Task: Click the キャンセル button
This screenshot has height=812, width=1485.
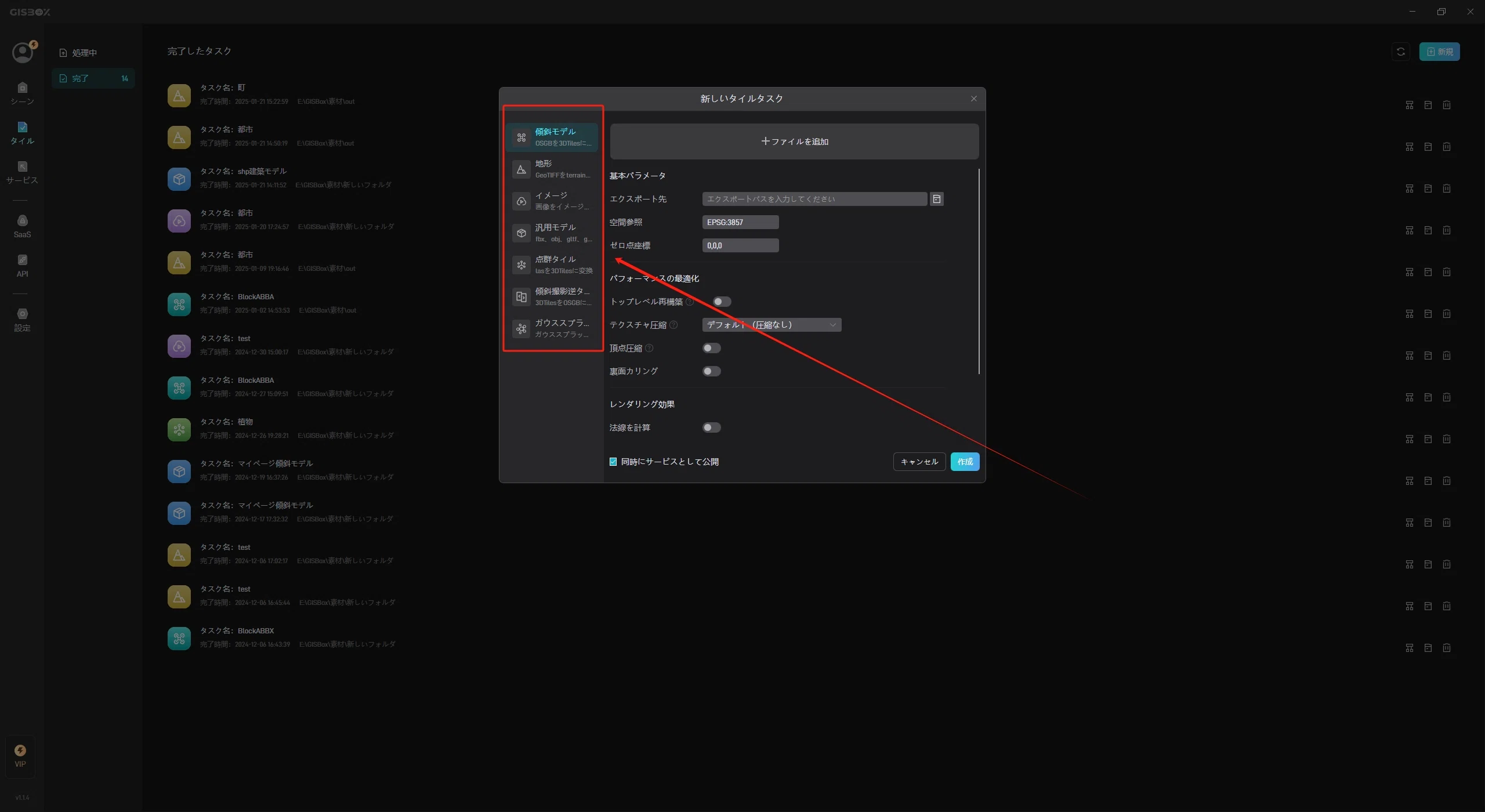Action: (919, 462)
